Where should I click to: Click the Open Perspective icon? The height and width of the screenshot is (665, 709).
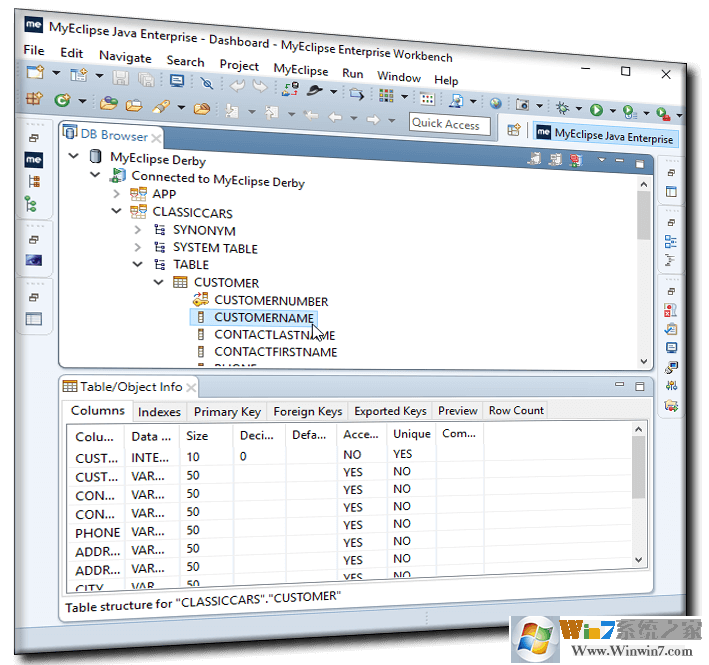coord(514,129)
